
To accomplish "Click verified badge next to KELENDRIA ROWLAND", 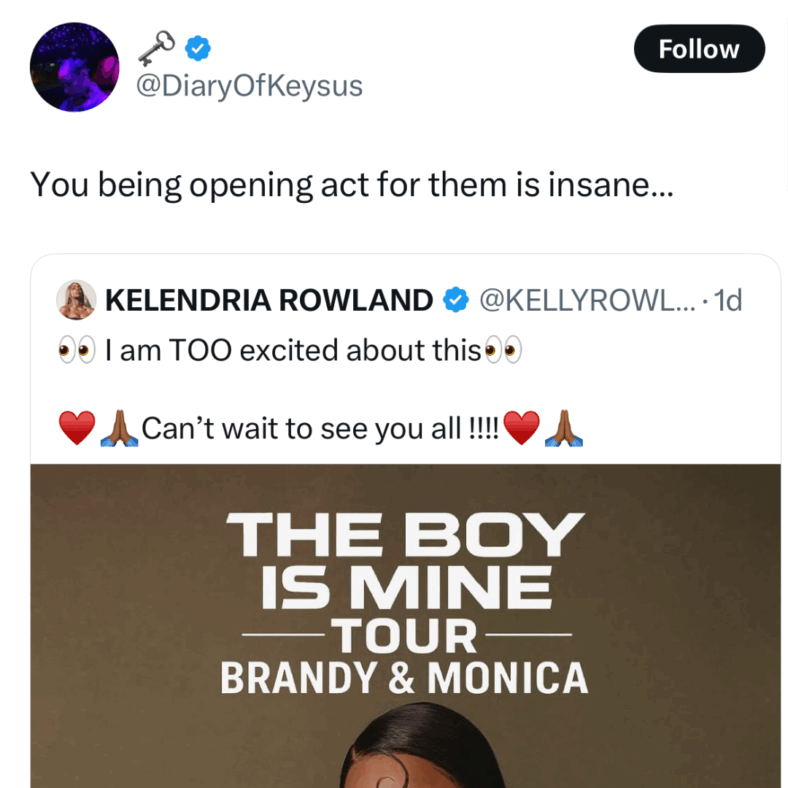I will pos(456,300).
